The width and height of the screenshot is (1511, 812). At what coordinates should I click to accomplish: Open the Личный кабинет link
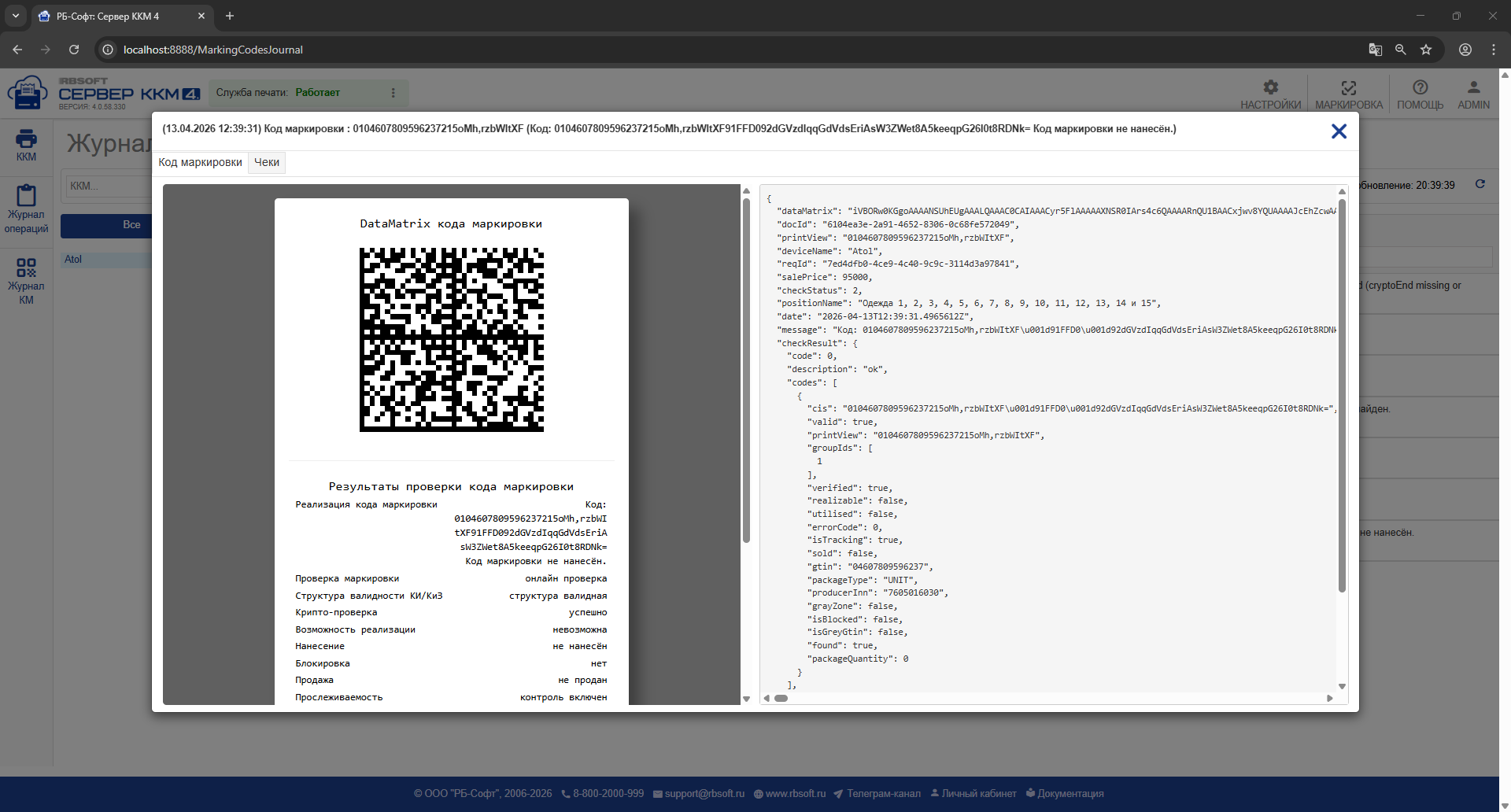point(973,794)
